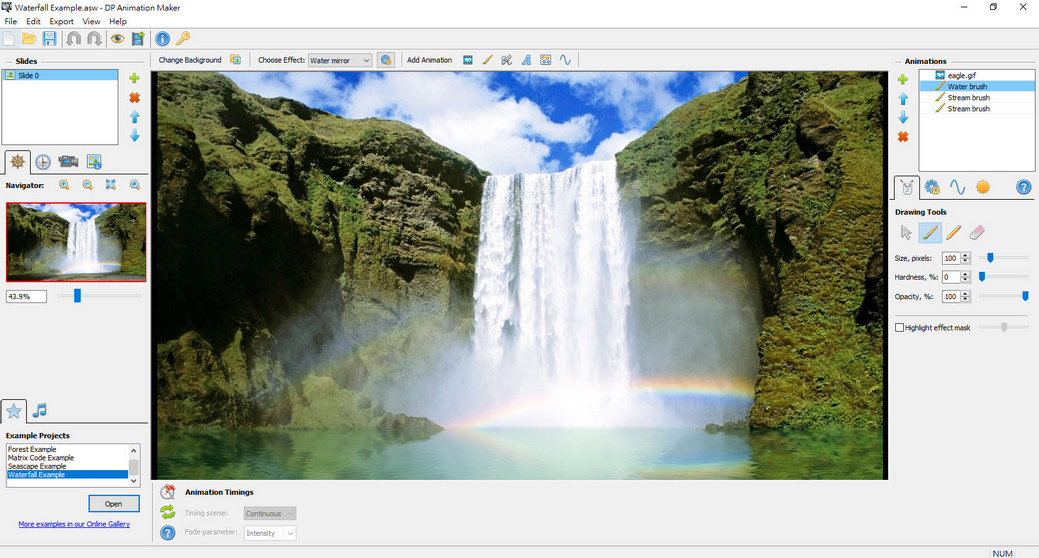Open the music note audio tab
Image resolution: width=1039 pixels, height=558 pixels.
click(39, 410)
